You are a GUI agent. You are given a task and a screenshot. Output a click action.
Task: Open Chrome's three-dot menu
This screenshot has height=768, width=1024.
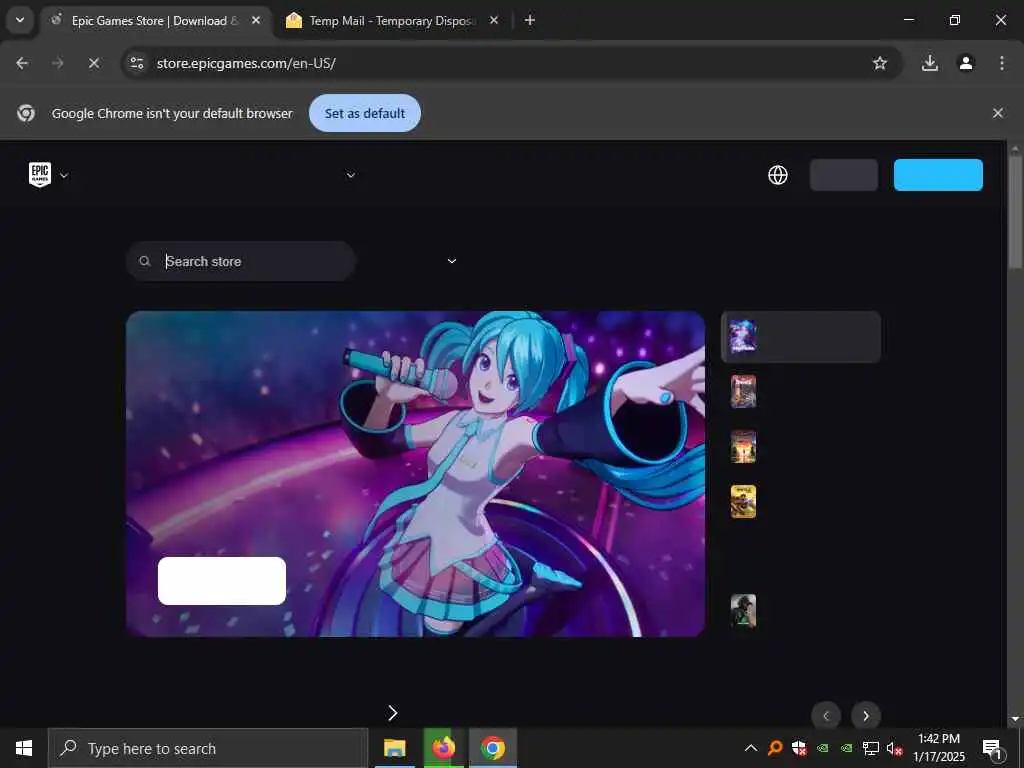tap(1001, 63)
